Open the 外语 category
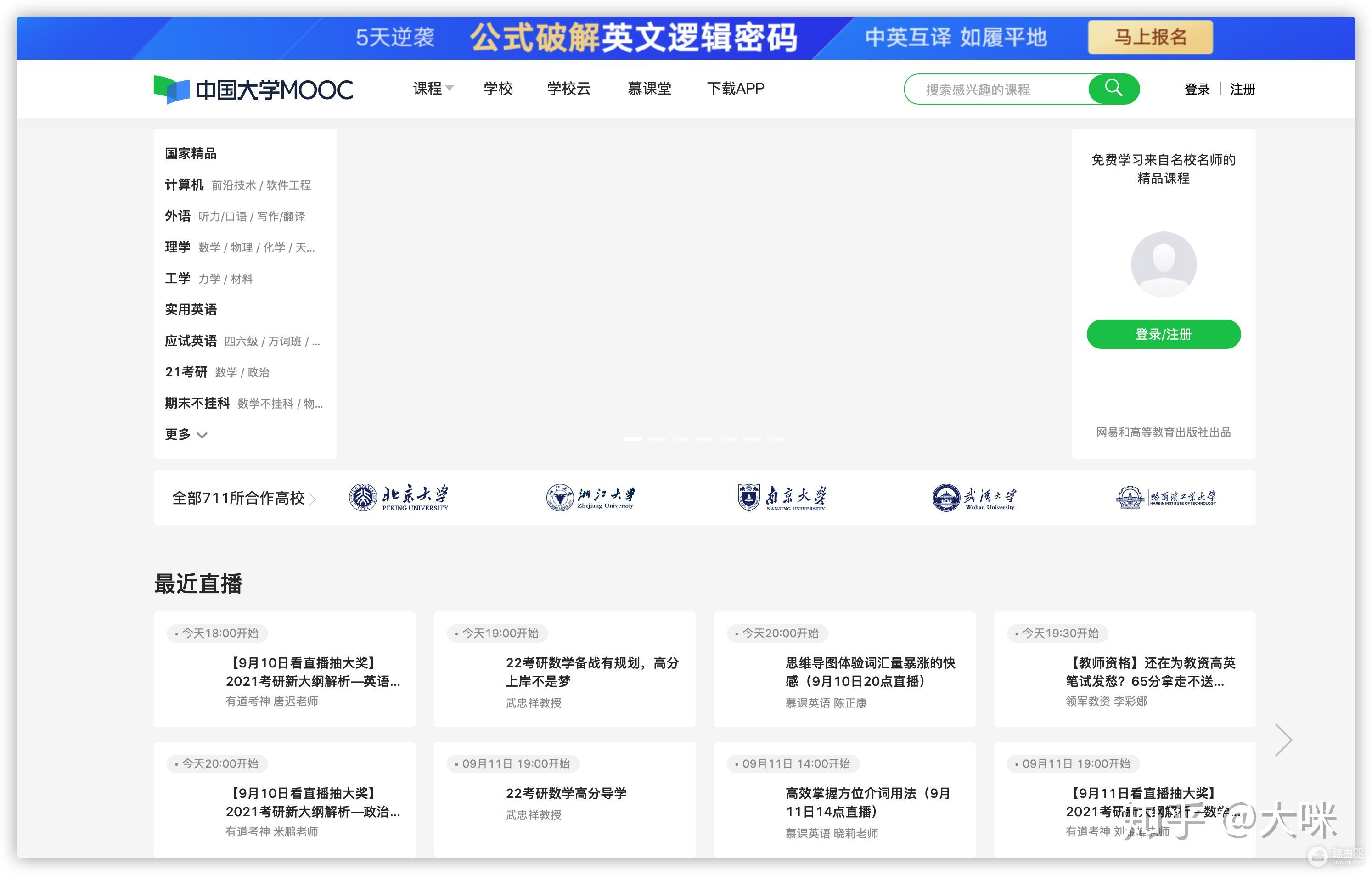 (x=178, y=216)
